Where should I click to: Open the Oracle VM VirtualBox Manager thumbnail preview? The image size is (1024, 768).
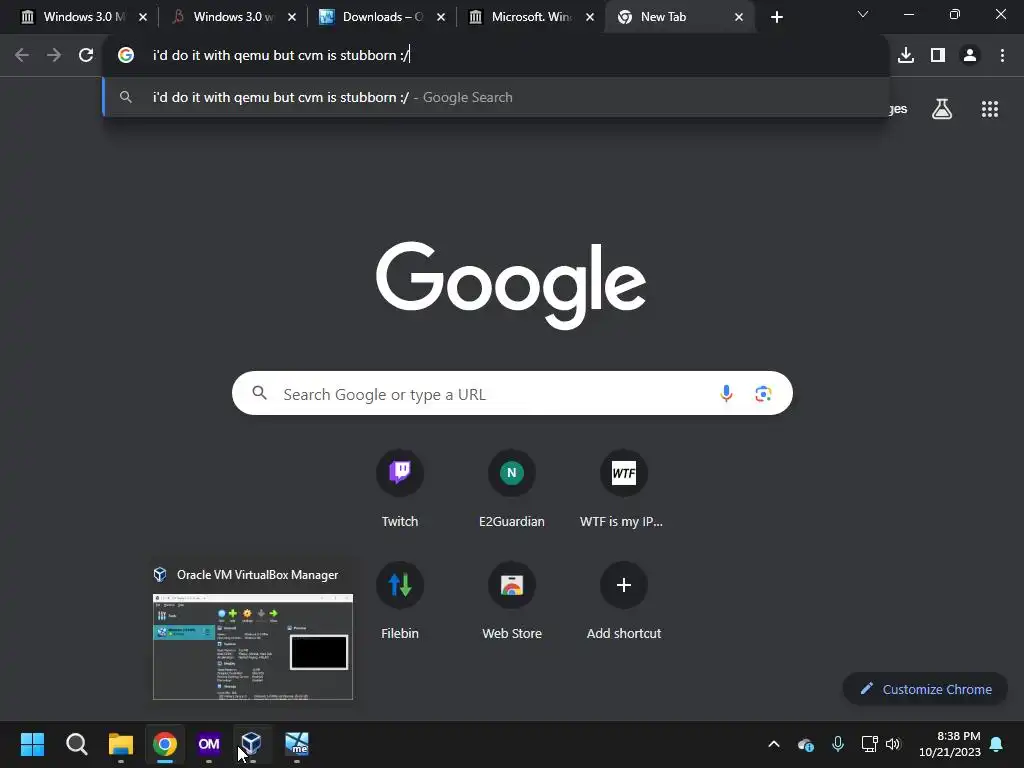pyautogui.click(x=253, y=647)
